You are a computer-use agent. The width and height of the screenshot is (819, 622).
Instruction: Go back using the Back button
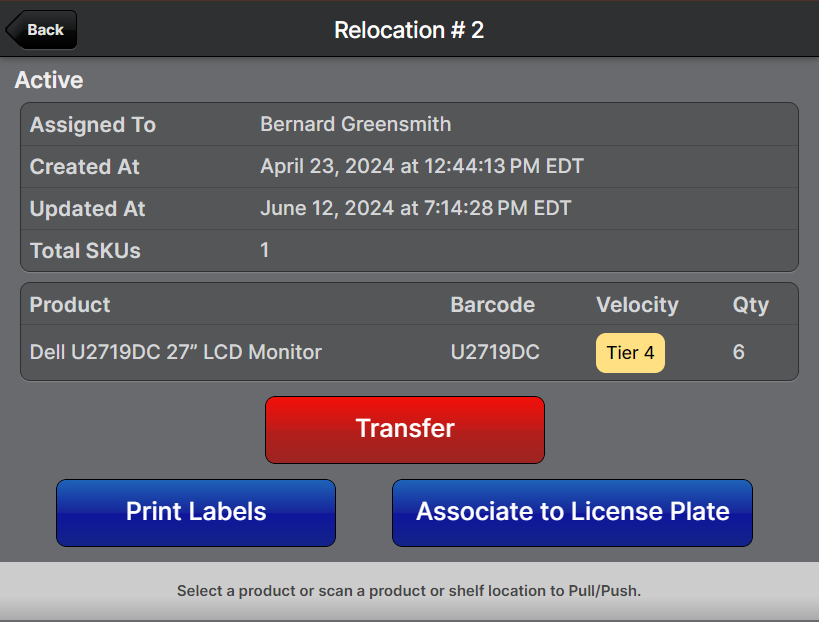(x=42, y=30)
